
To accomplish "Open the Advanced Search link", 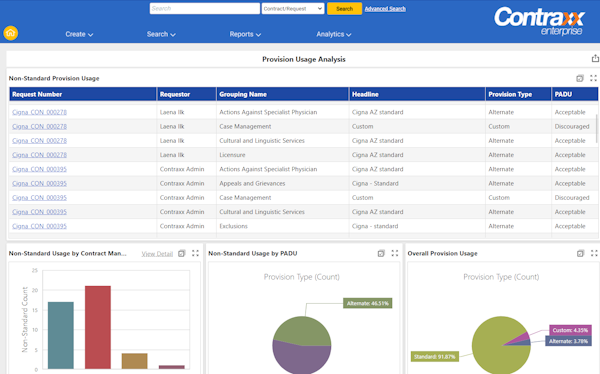I will (x=385, y=8).
